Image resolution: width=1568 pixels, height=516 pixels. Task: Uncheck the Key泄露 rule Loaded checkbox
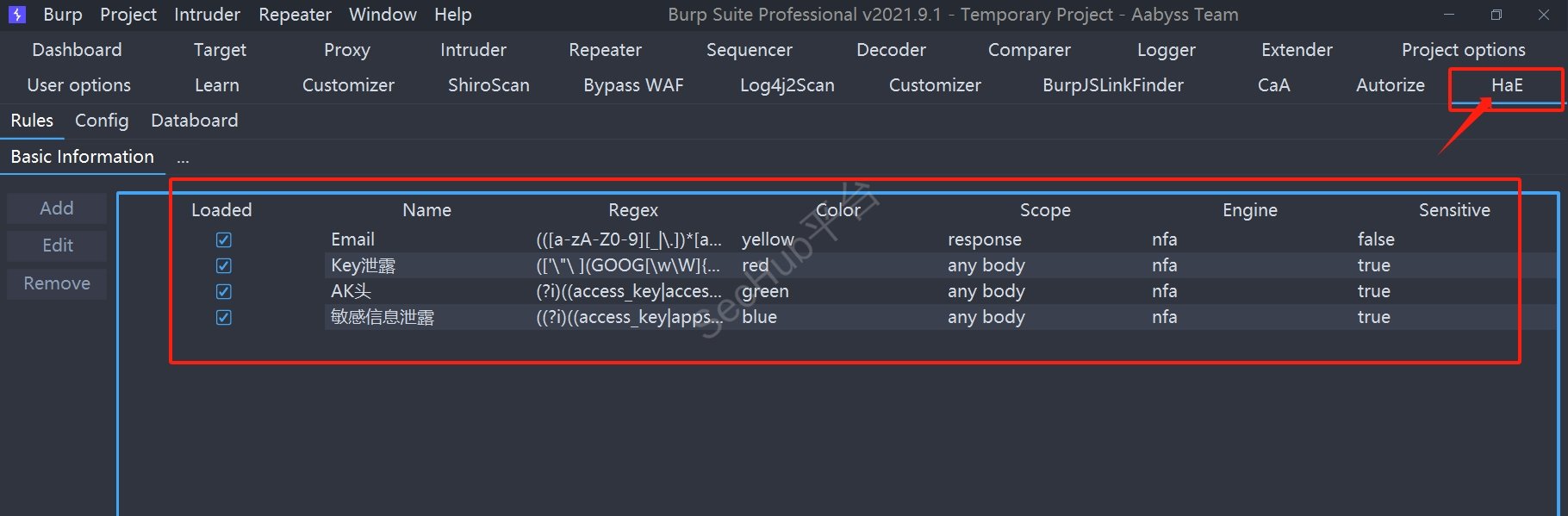coord(223,265)
